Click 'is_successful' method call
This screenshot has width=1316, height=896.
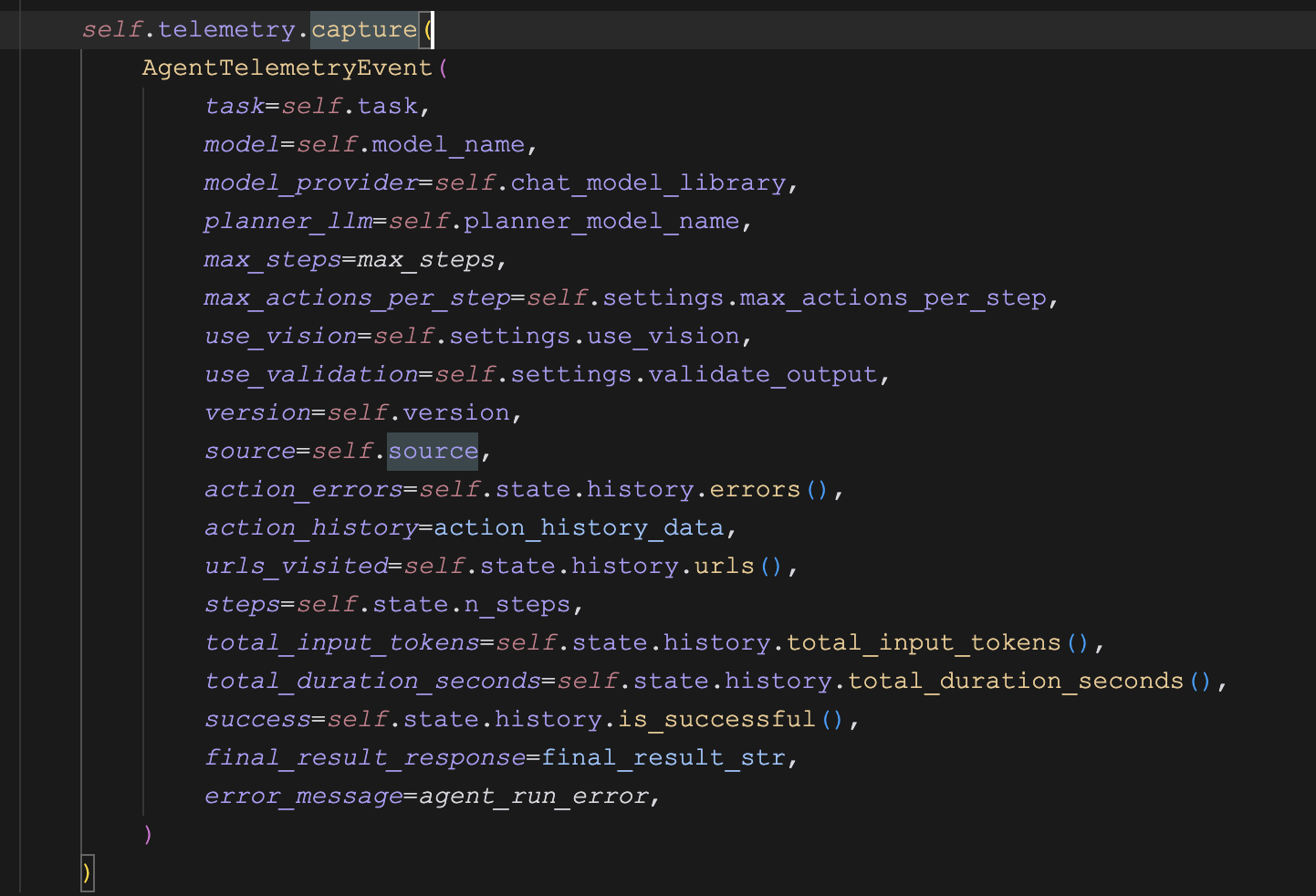point(716,720)
